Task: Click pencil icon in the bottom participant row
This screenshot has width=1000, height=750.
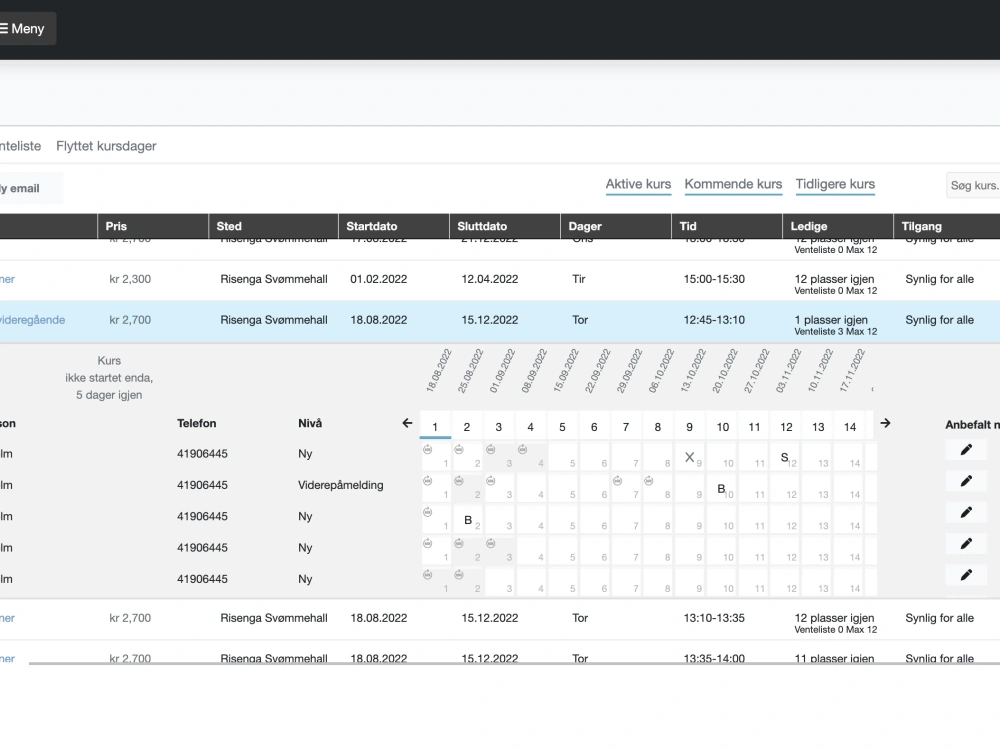Action: [x=966, y=575]
